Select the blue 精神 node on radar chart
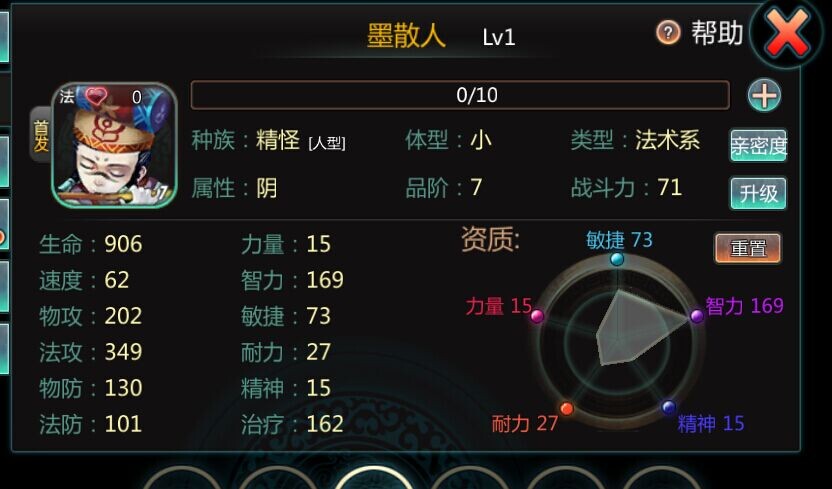The width and height of the screenshot is (832, 489). coord(668,407)
